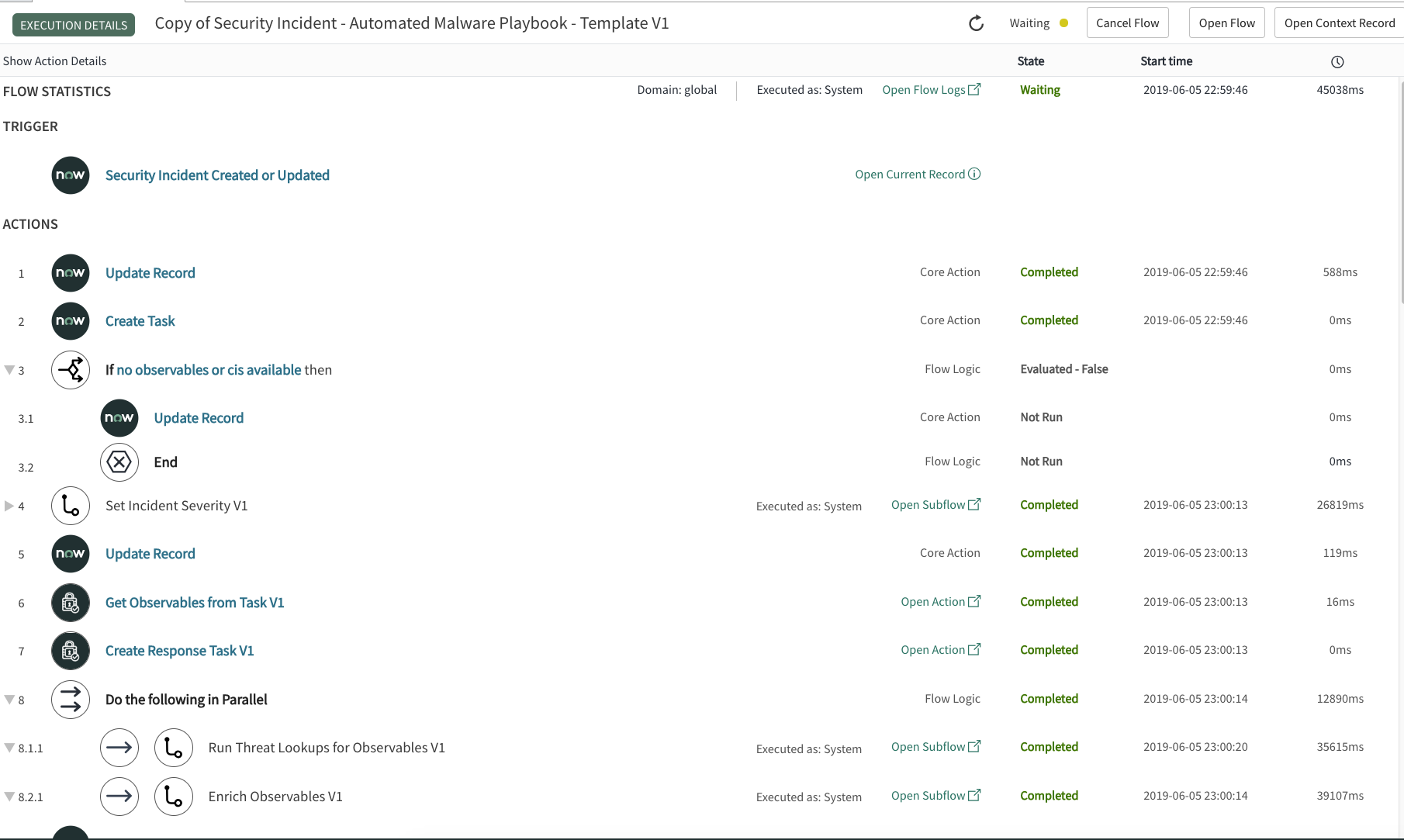Click the Start time column header

point(1167,61)
